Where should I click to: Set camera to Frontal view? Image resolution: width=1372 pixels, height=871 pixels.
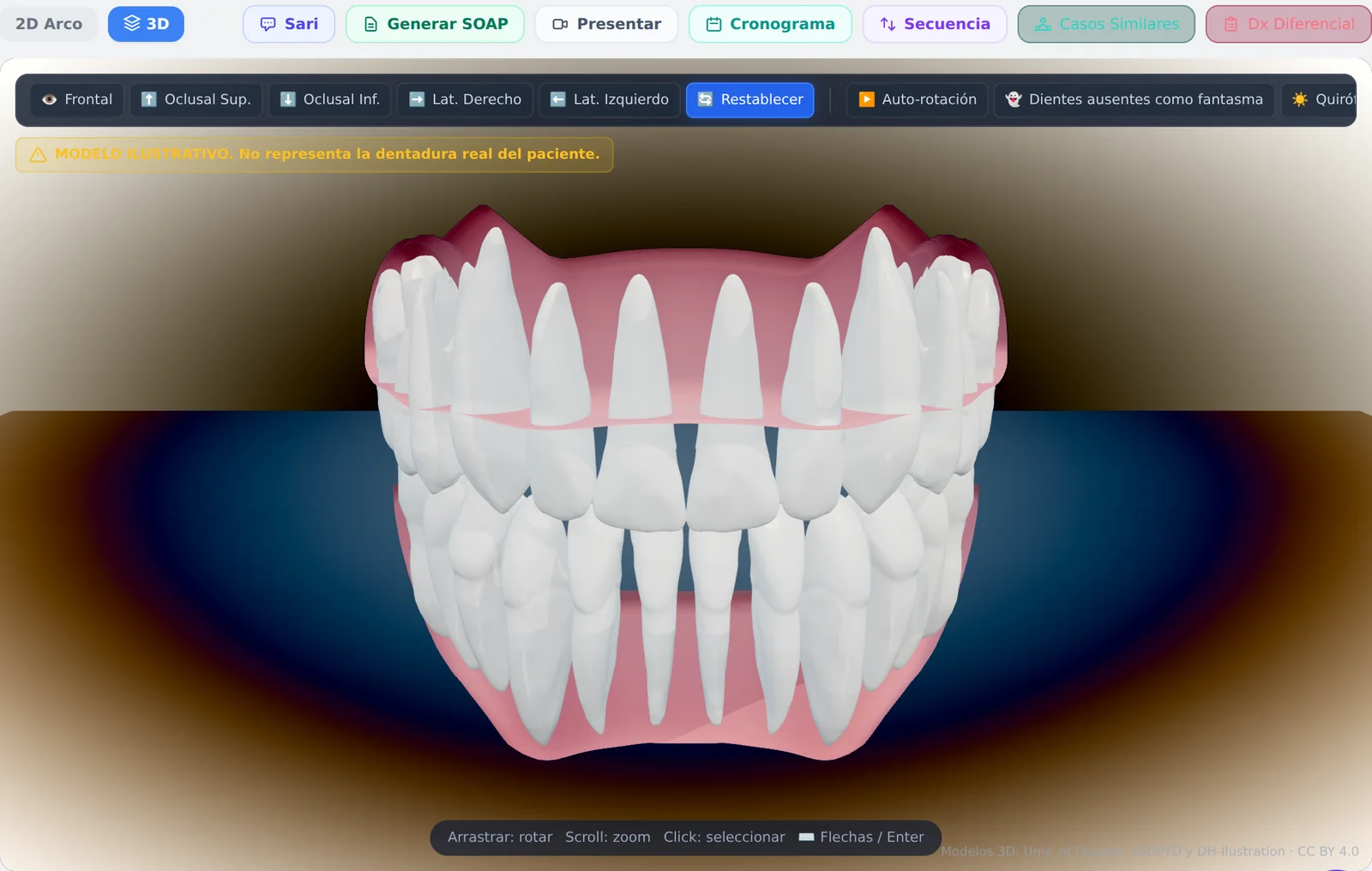(77, 99)
